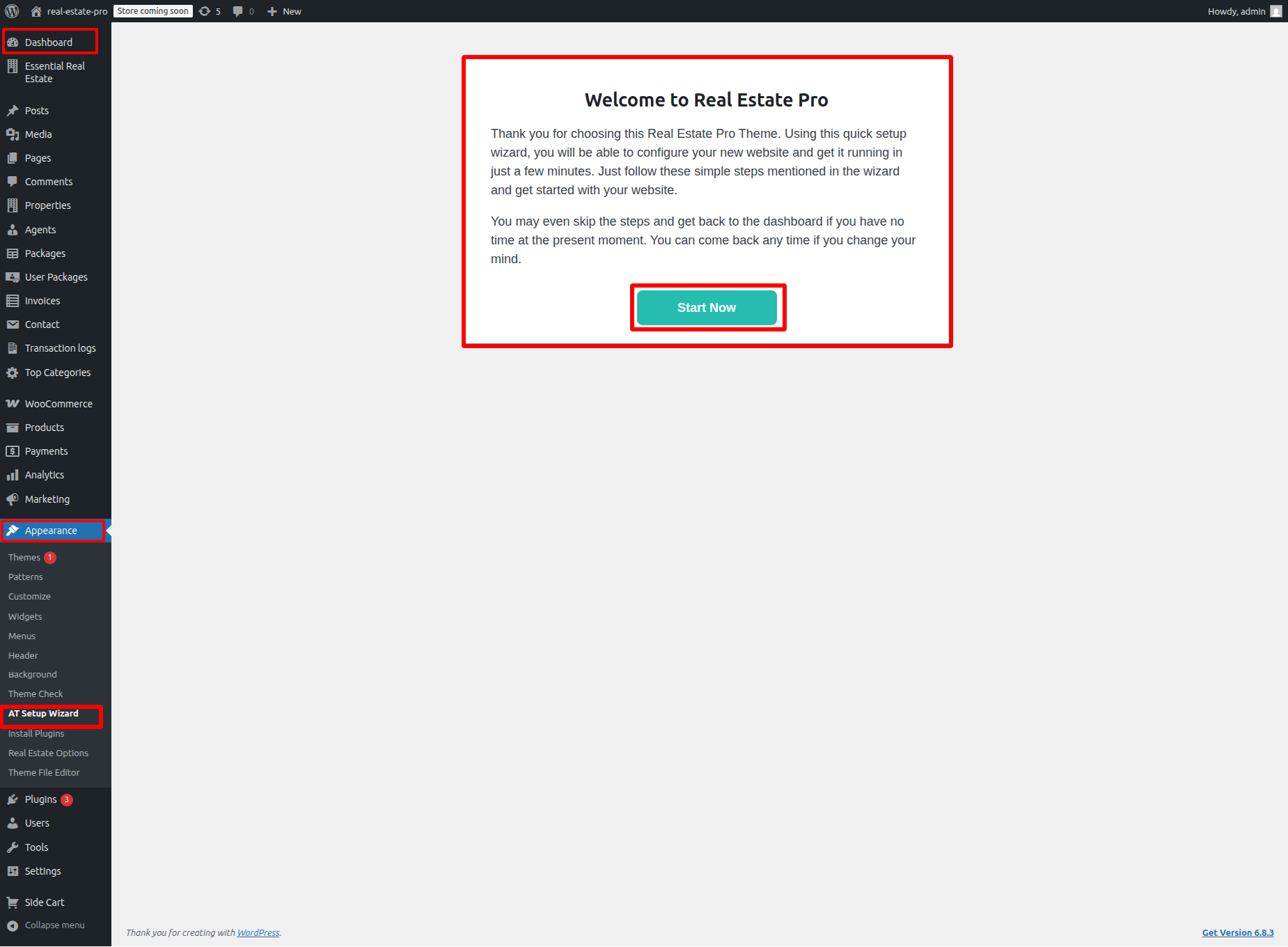Follow the Get Version 6.8.3 link
Screen dimensions: 1288x947
pos(1237,933)
